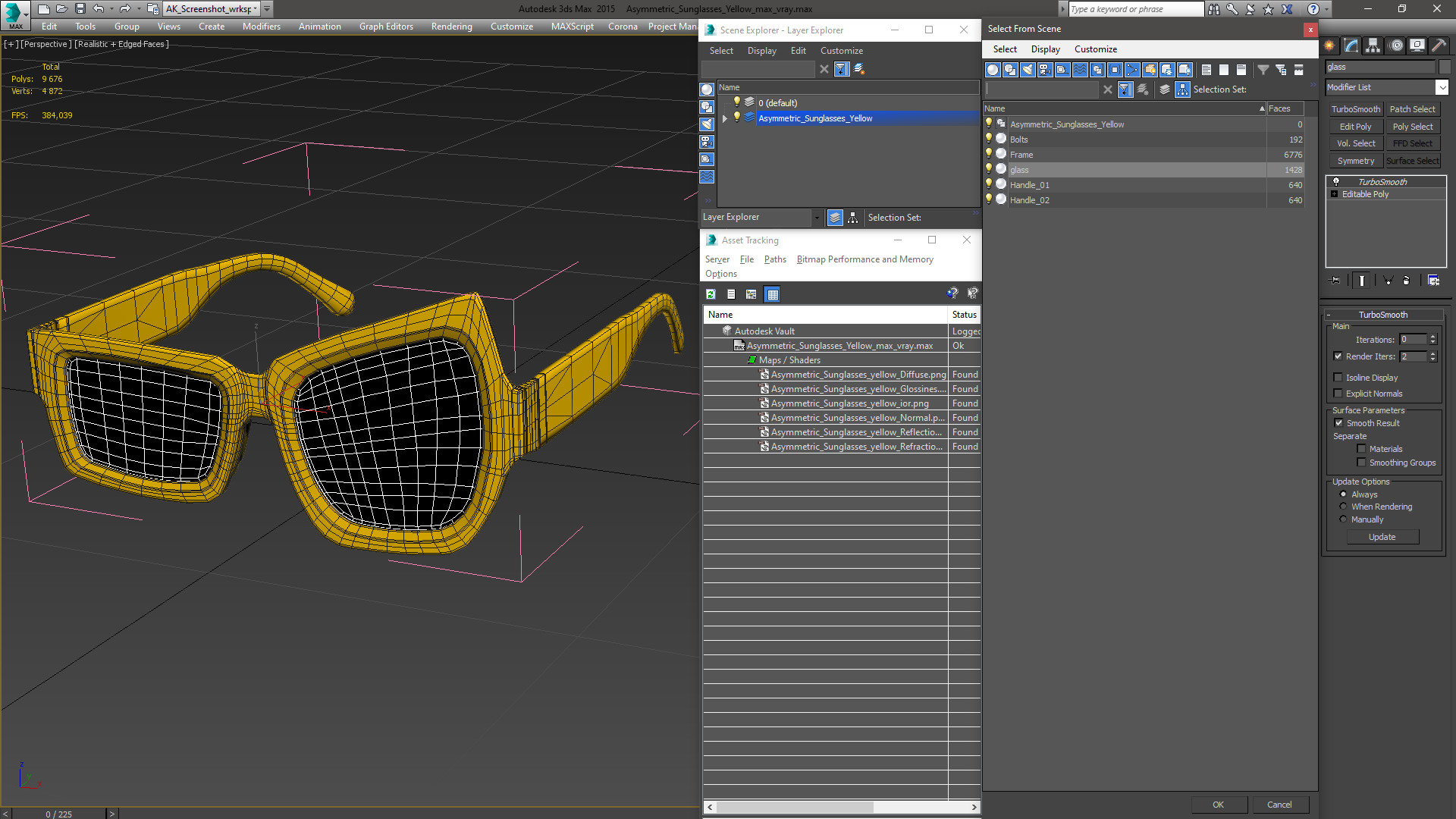Viewport: 1456px width, 819px height.
Task: Open the Utilities panel hammer icon
Action: pyautogui.click(x=1439, y=46)
